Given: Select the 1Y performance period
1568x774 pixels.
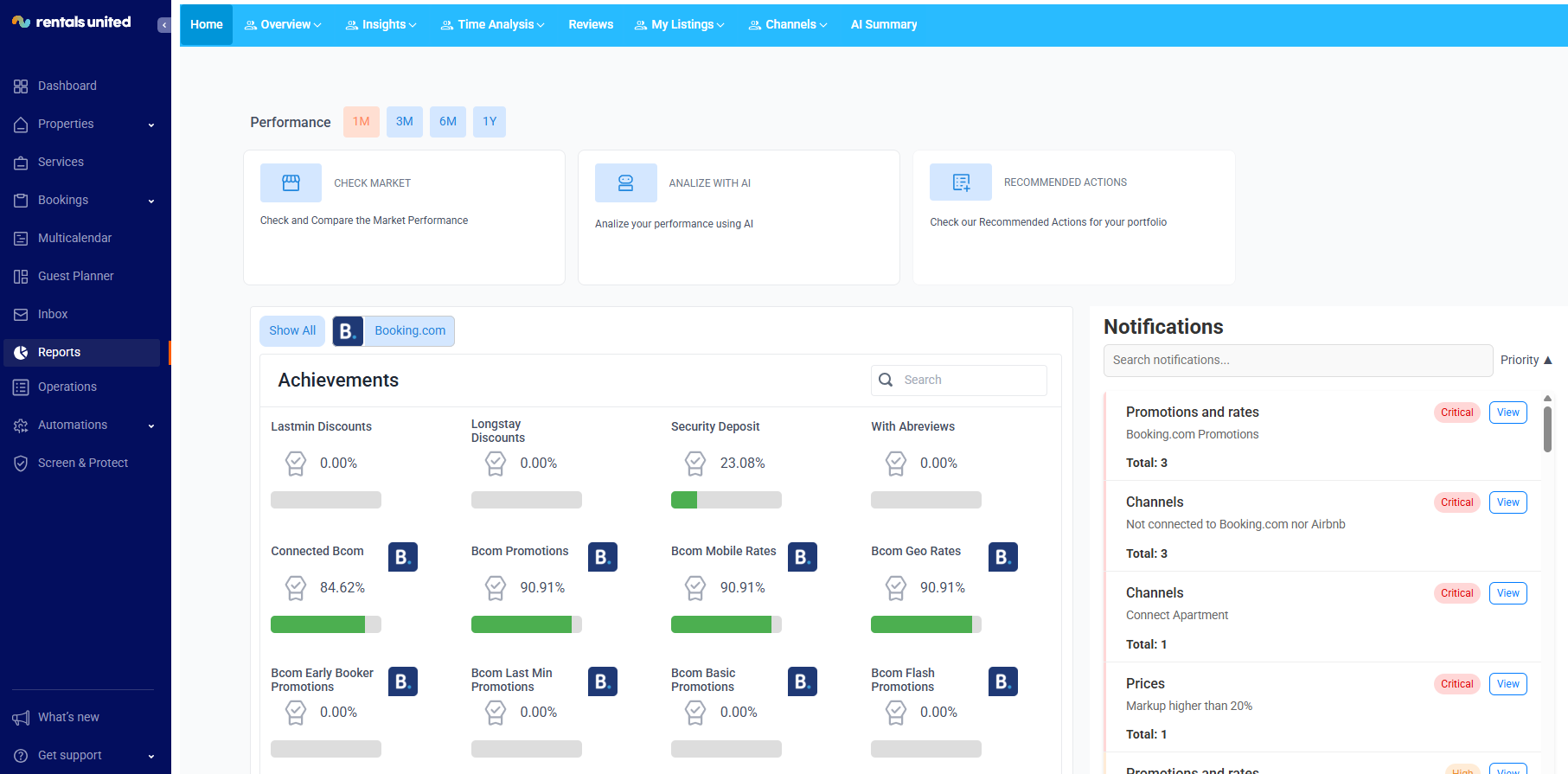Looking at the screenshot, I should pos(490,122).
